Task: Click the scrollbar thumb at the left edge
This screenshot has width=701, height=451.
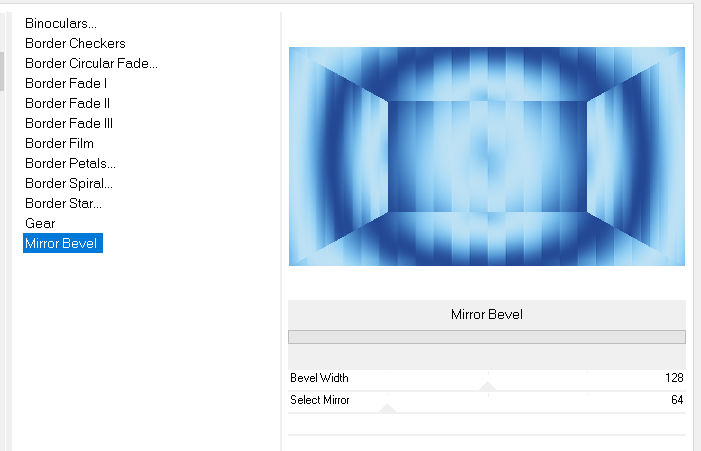Action: click(2, 70)
